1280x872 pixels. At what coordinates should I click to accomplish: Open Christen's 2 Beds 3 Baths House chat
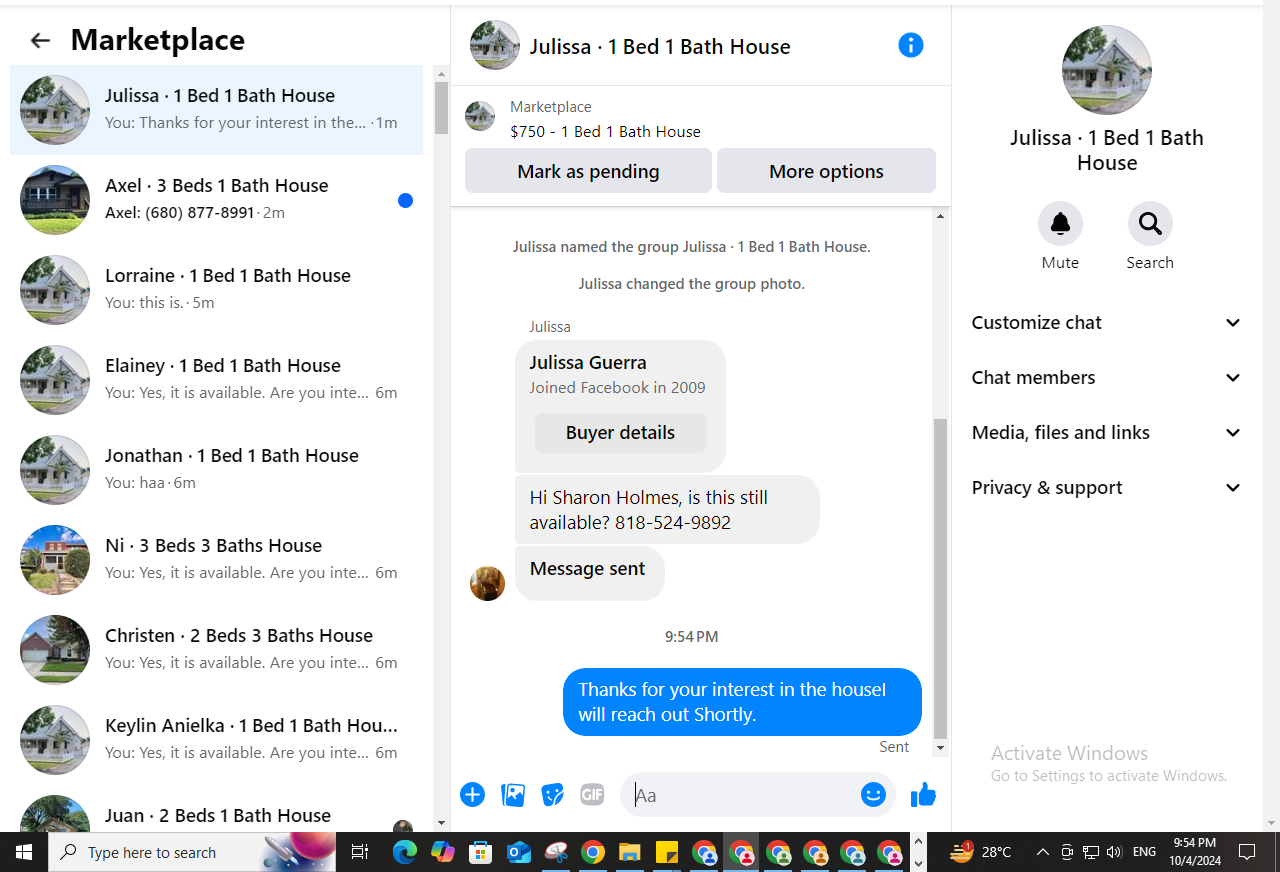[216, 650]
